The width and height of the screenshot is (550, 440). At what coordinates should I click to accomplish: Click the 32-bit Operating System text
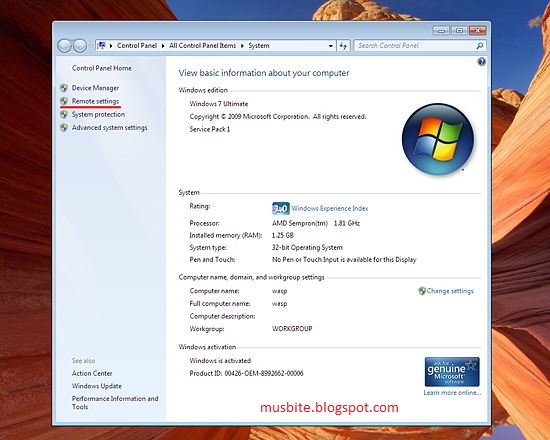pyautogui.click(x=307, y=247)
